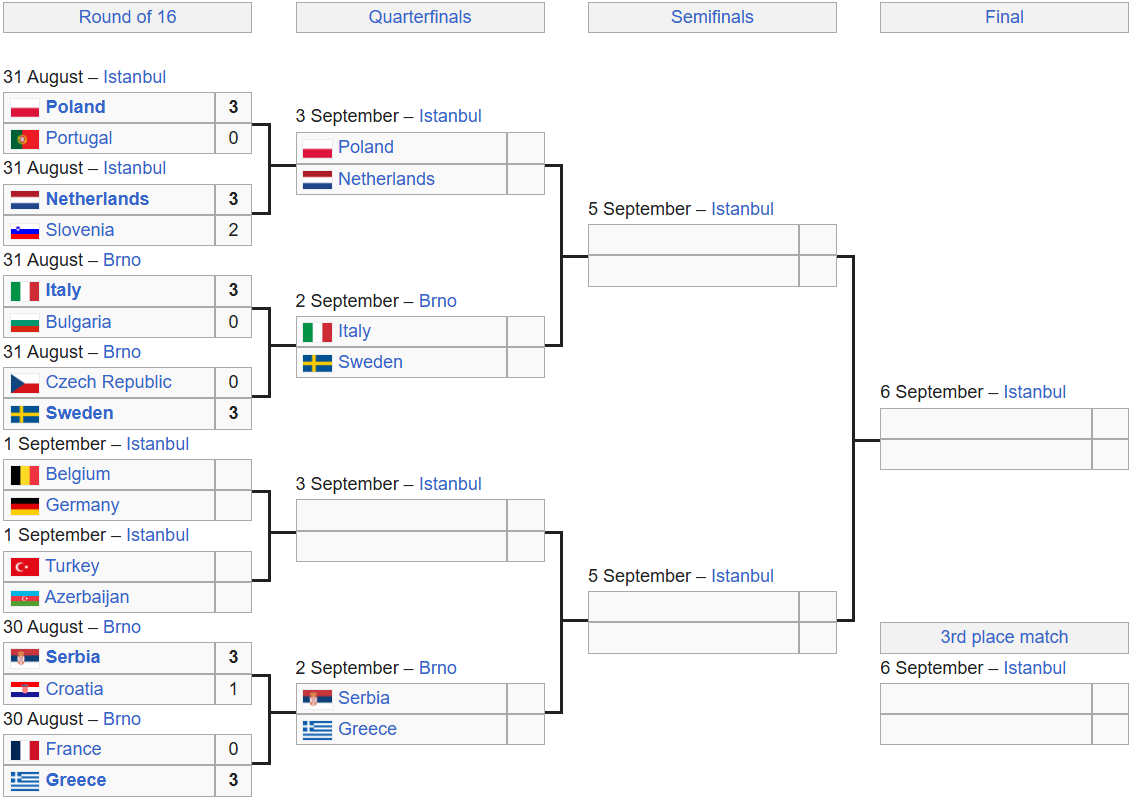Open the Semifinals header link

(x=712, y=17)
